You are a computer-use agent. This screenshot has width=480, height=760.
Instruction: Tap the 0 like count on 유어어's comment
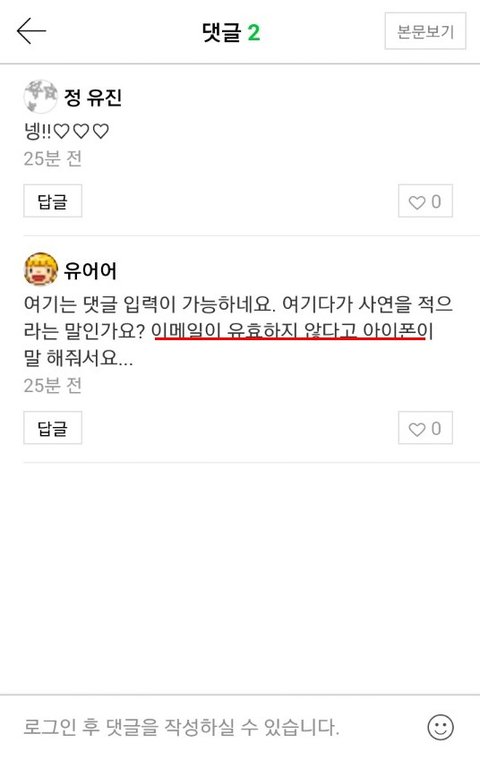point(436,428)
